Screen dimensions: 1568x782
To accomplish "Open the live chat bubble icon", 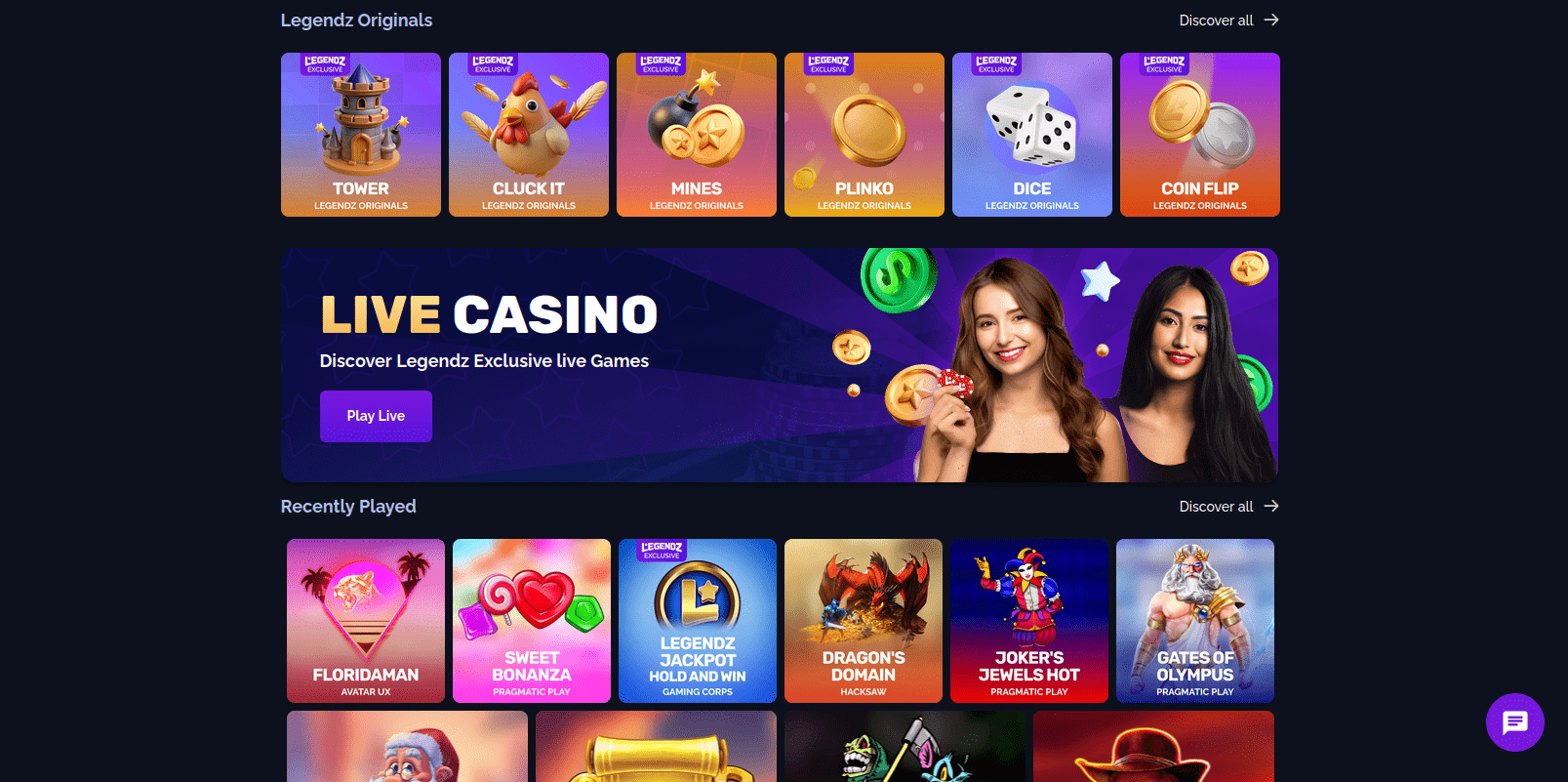I will pos(1514,722).
